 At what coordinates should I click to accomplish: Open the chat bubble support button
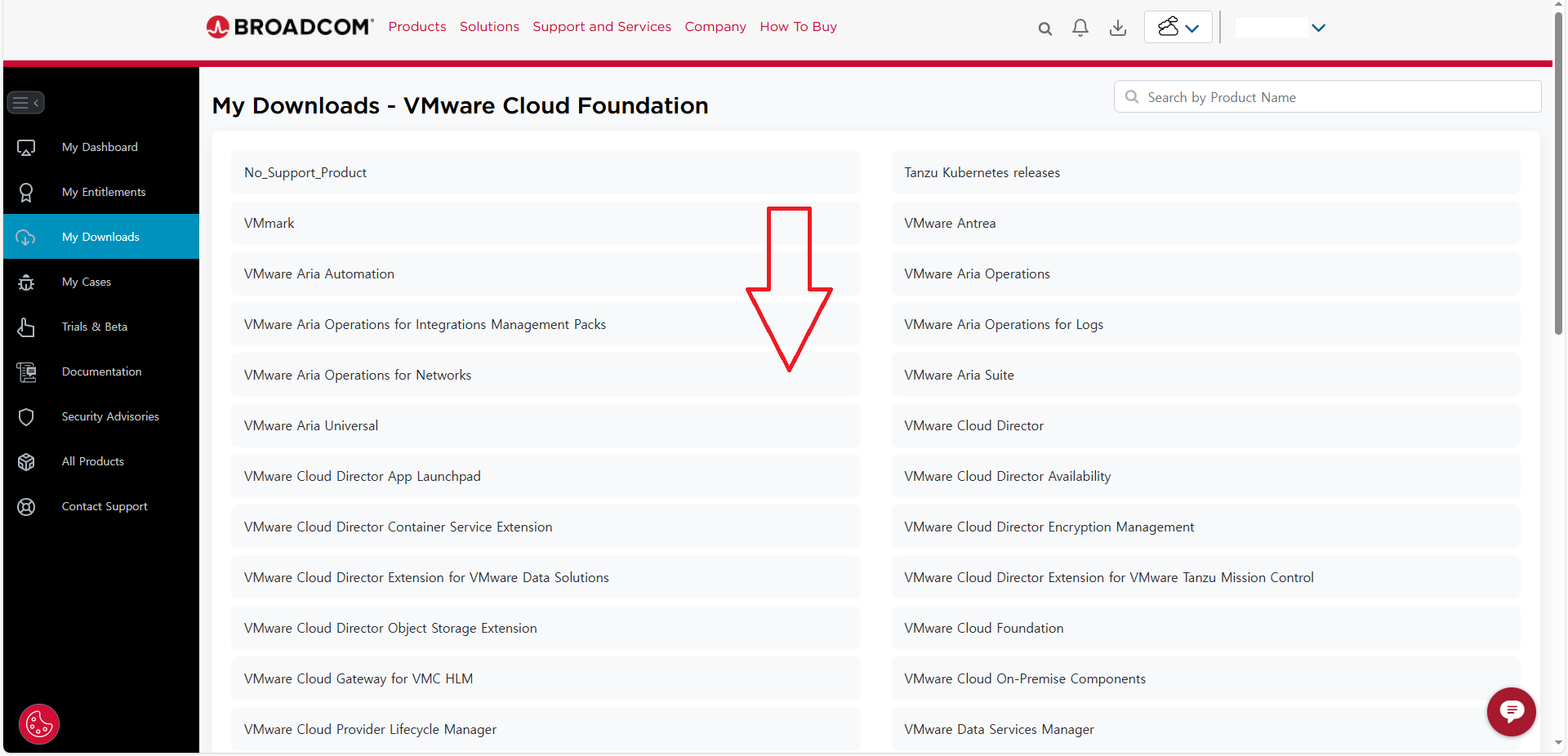1512,712
